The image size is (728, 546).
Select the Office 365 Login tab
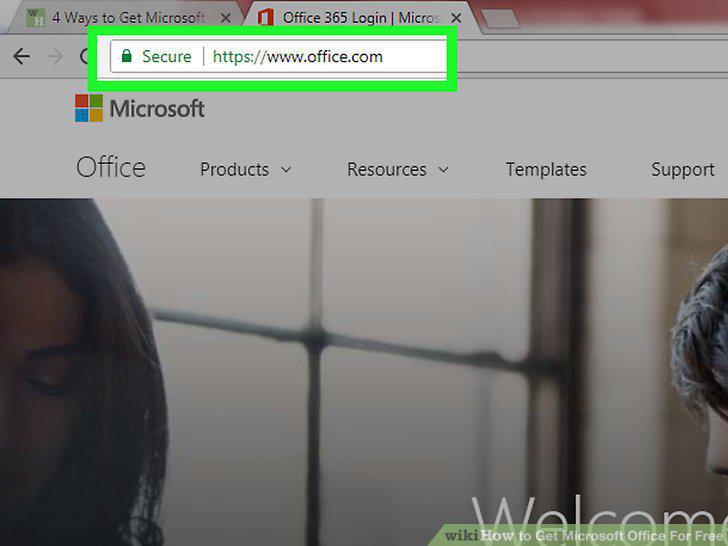360,18
